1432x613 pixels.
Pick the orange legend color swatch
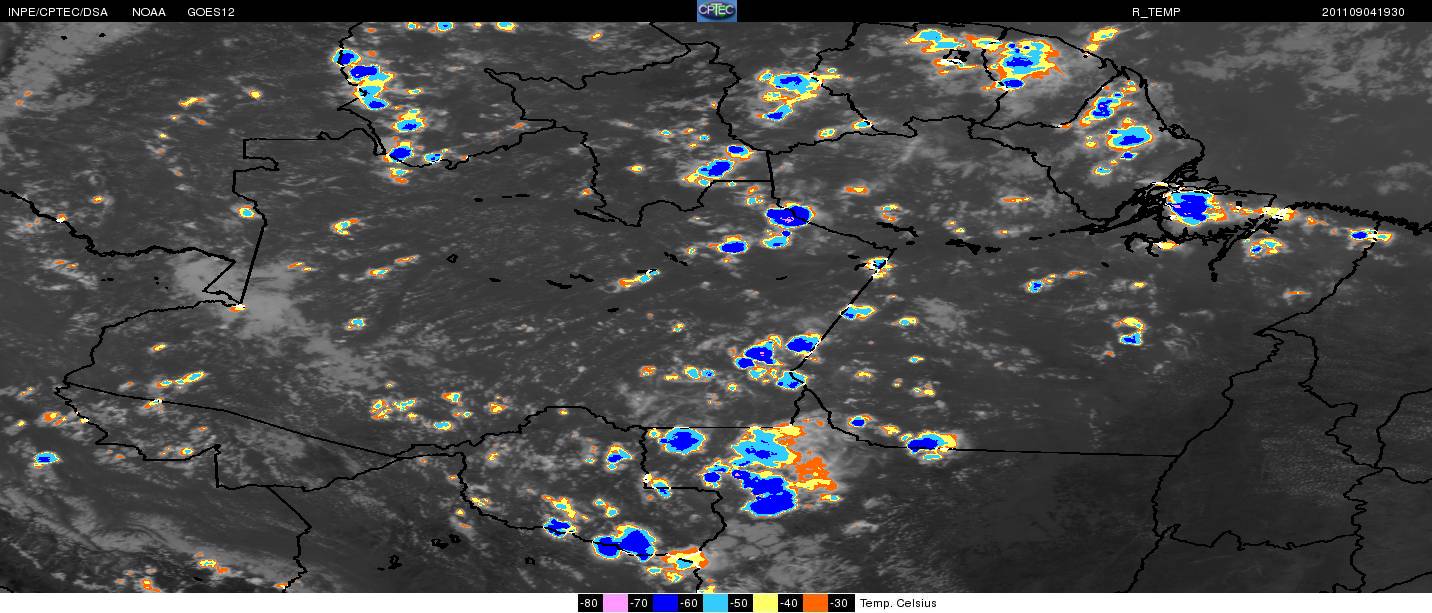click(x=815, y=603)
